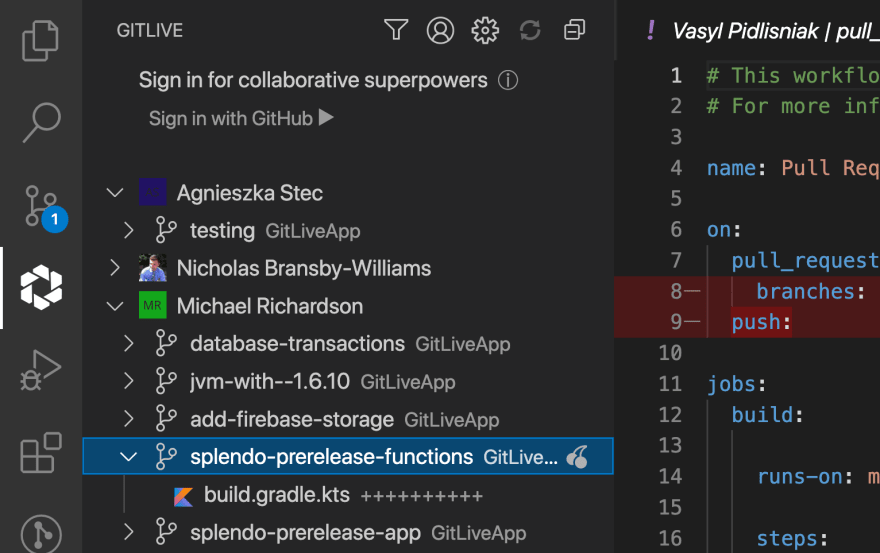The width and height of the screenshot is (880, 553).
Task: Collapse the splendo-prerelease-functions branch chevron
Action: click(129, 456)
